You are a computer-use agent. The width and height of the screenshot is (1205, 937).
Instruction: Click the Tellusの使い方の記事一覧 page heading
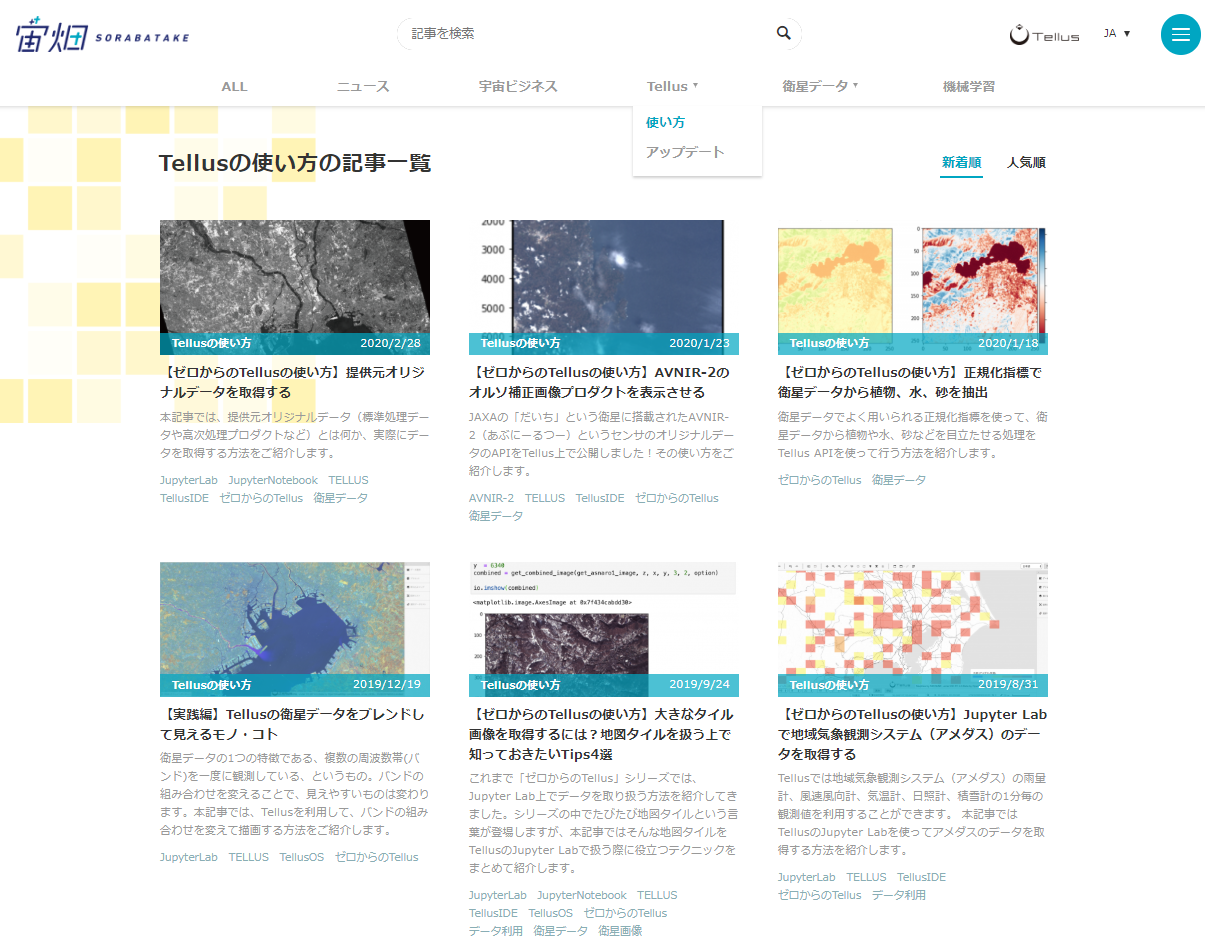[295, 163]
